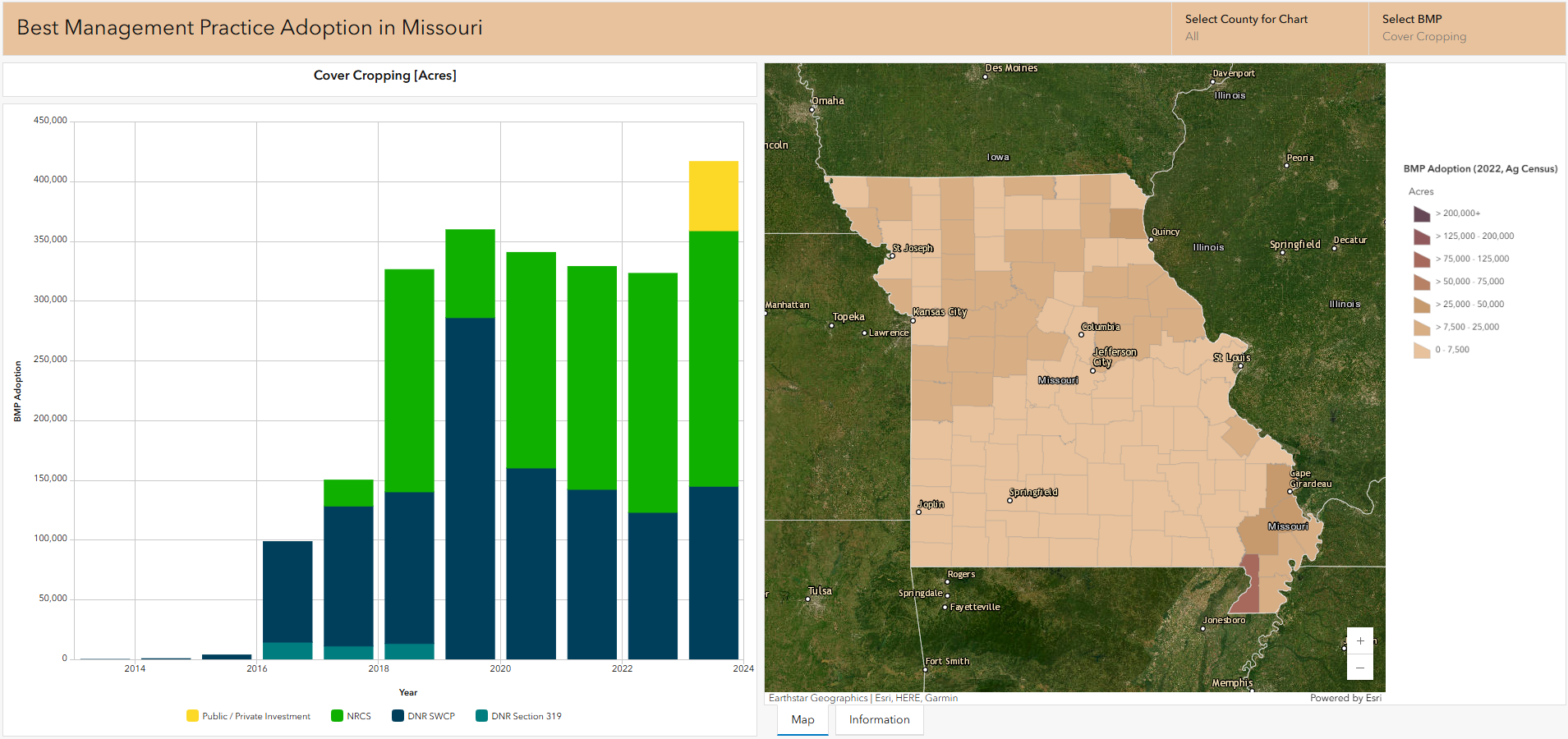1568x739 pixels.
Task: Click the > 200,000+ legend swatch
Action: [x=1422, y=213]
